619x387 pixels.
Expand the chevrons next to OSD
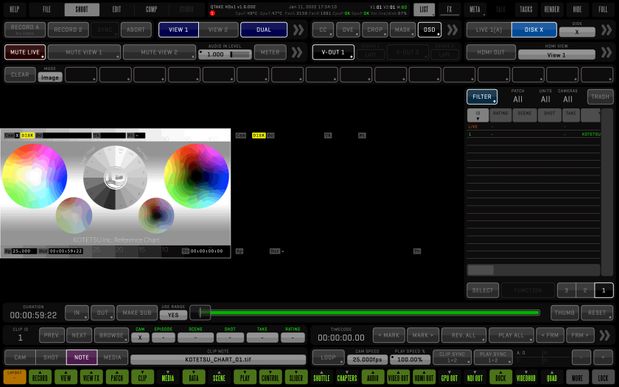click(452, 30)
